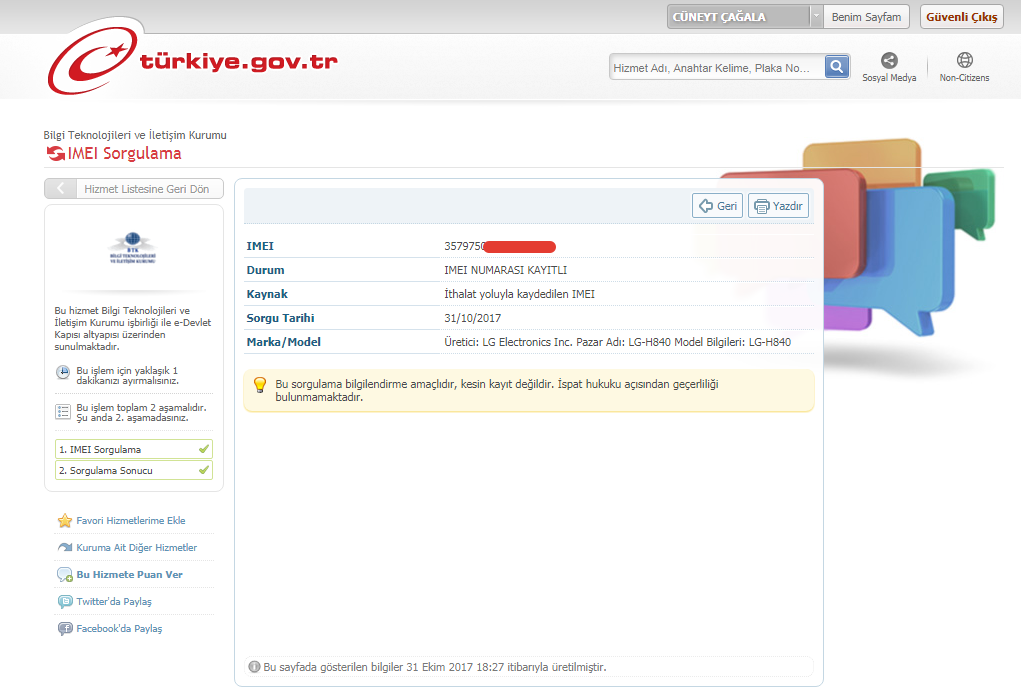Click the clock icon beside duration info

click(x=63, y=372)
